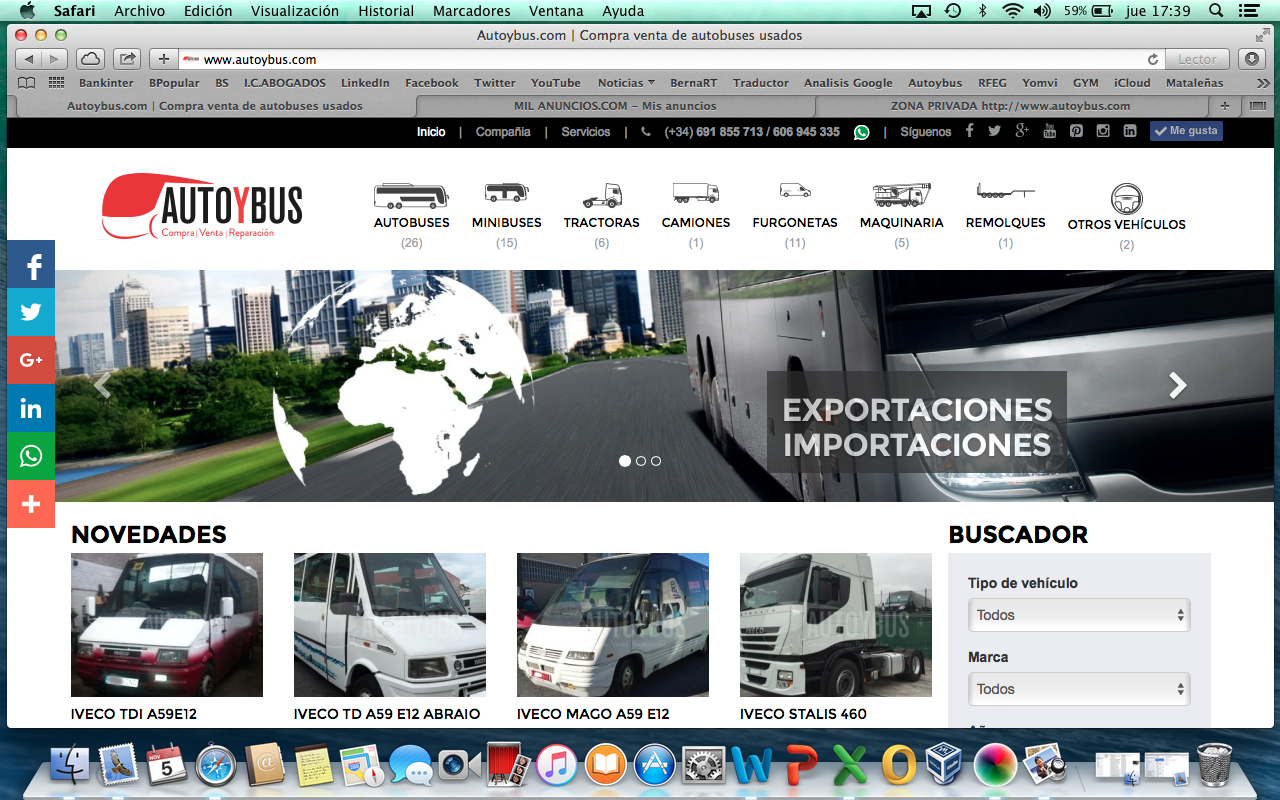Open the Camiones category icon
The image size is (1280, 800).
coord(695,193)
